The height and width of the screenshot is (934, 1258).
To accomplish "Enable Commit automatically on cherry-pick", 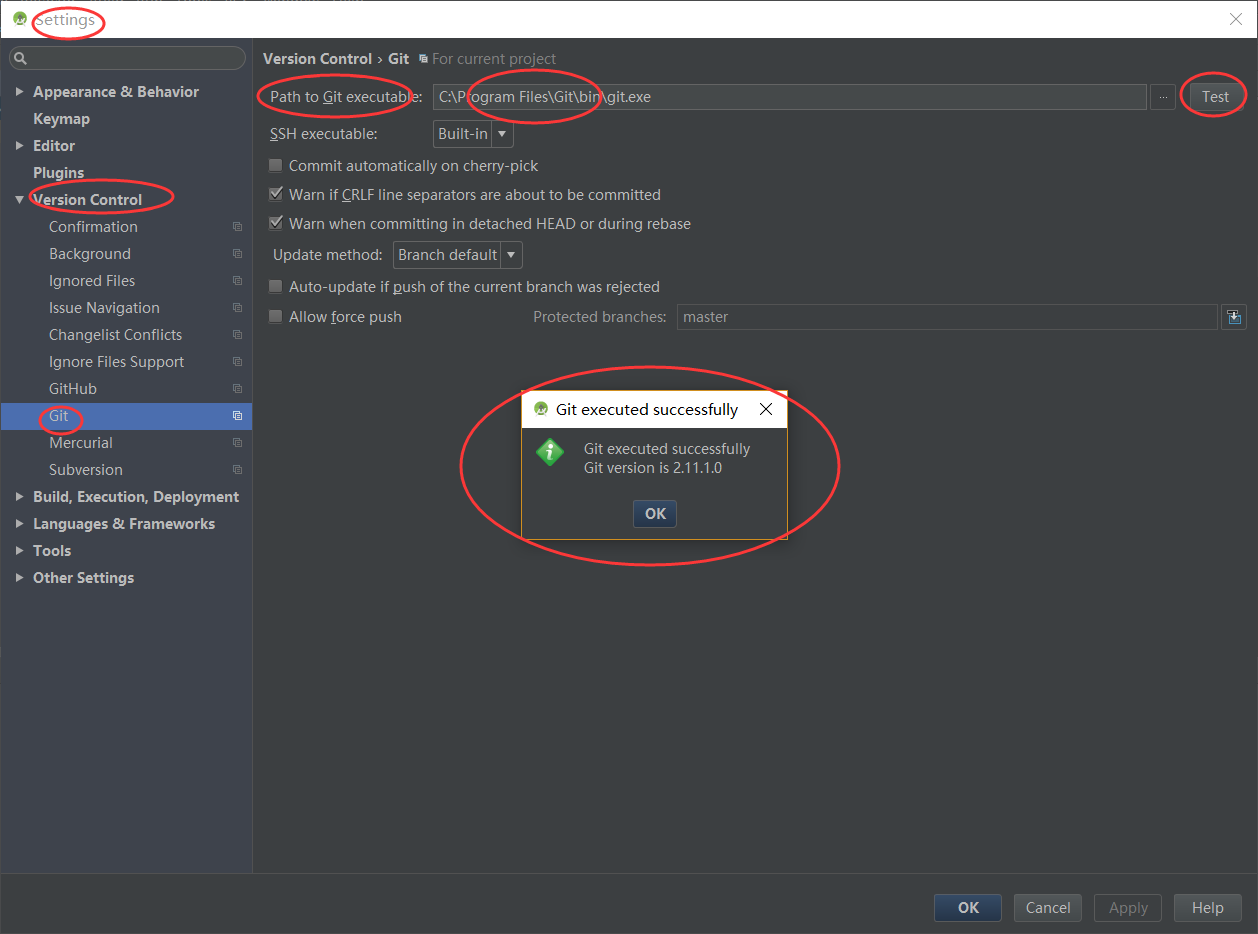I will (276, 166).
